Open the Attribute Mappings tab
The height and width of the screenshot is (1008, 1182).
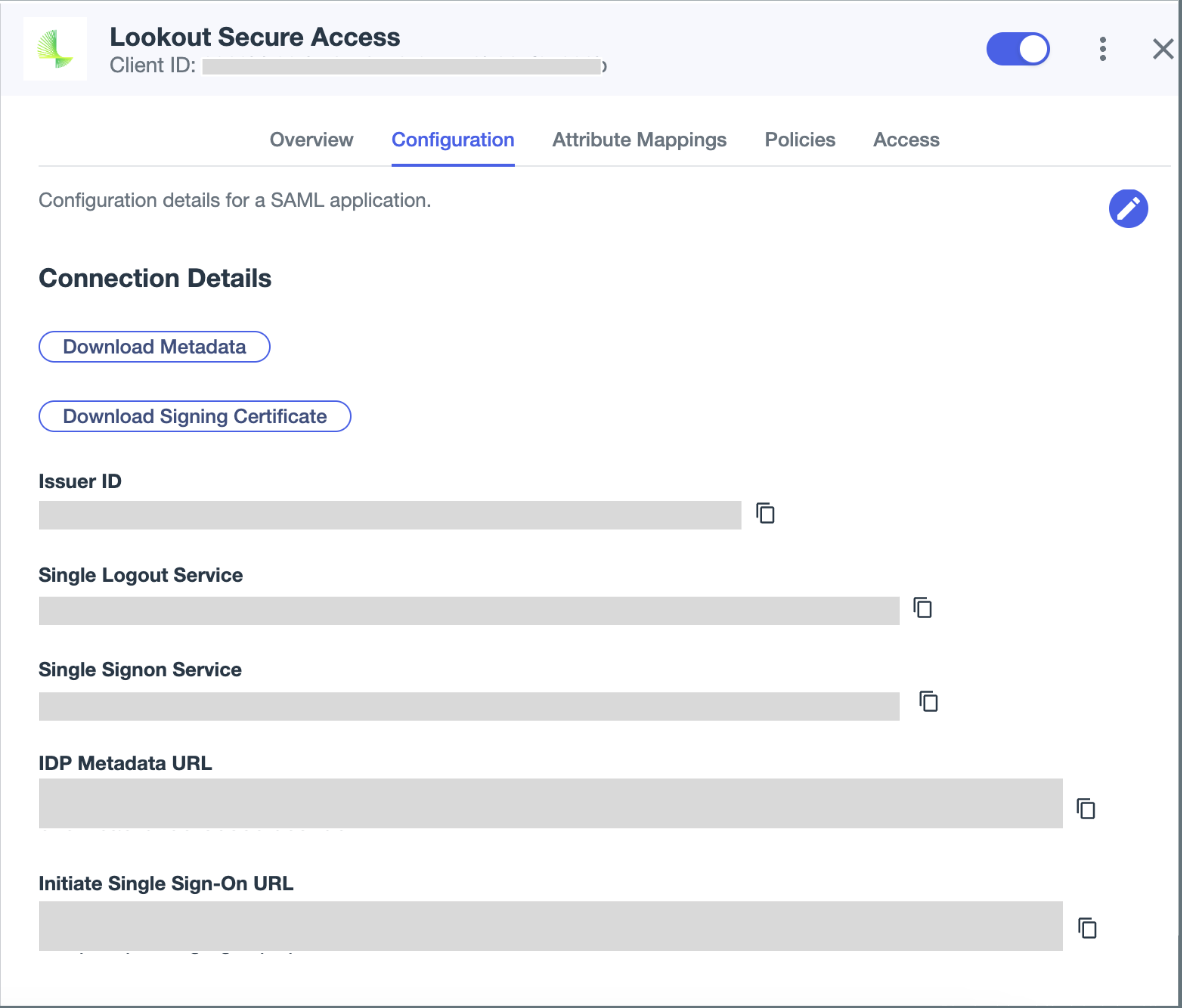639,139
